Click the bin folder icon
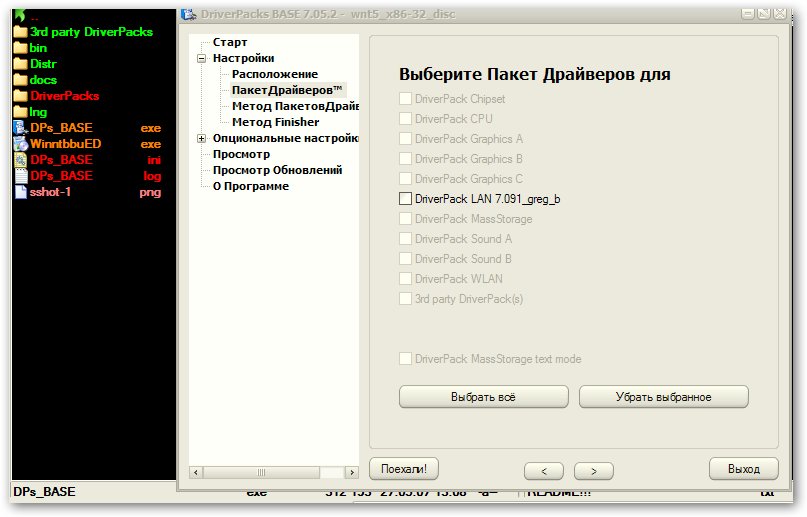Screen dimensions: 807x517 (20, 48)
